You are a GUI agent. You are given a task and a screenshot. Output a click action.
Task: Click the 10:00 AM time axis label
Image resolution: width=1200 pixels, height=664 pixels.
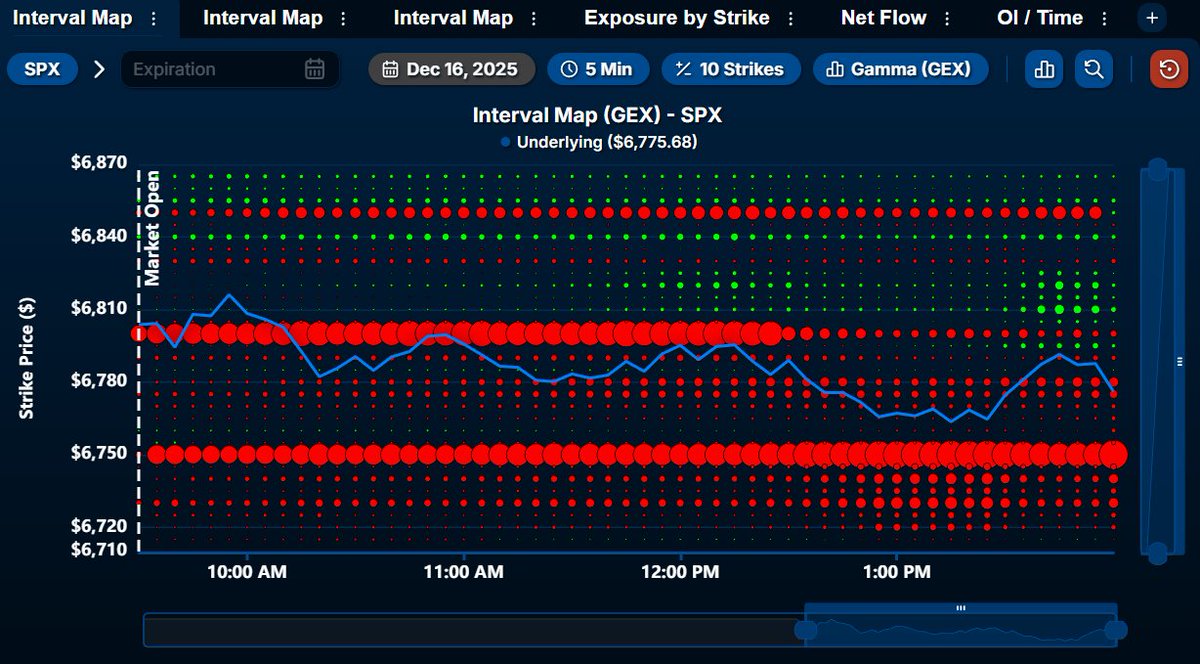tap(248, 573)
